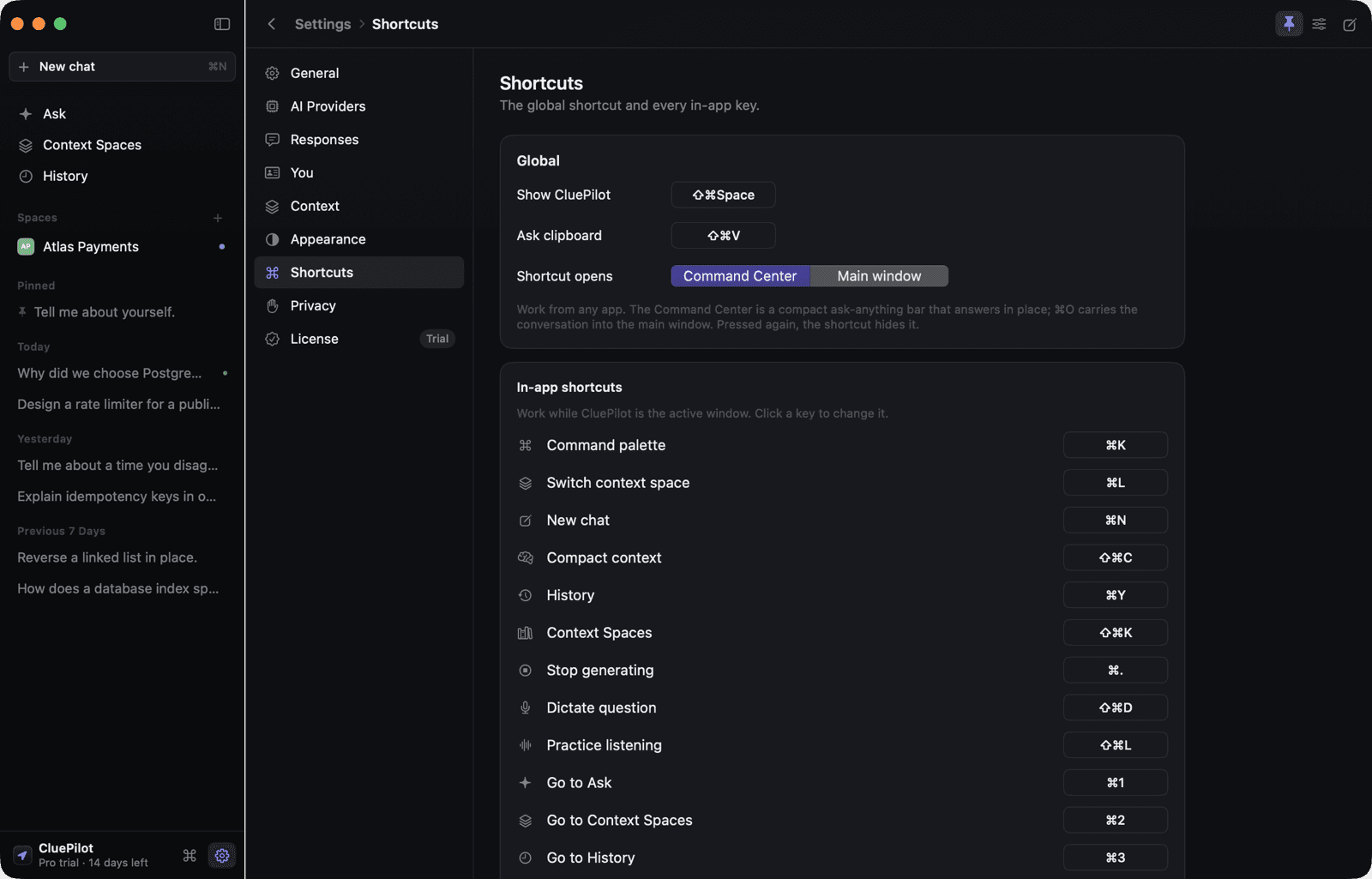The height and width of the screenshot is (879, 1372).
Task: Open AI Providers settings
Action: (x=359, y=106)
